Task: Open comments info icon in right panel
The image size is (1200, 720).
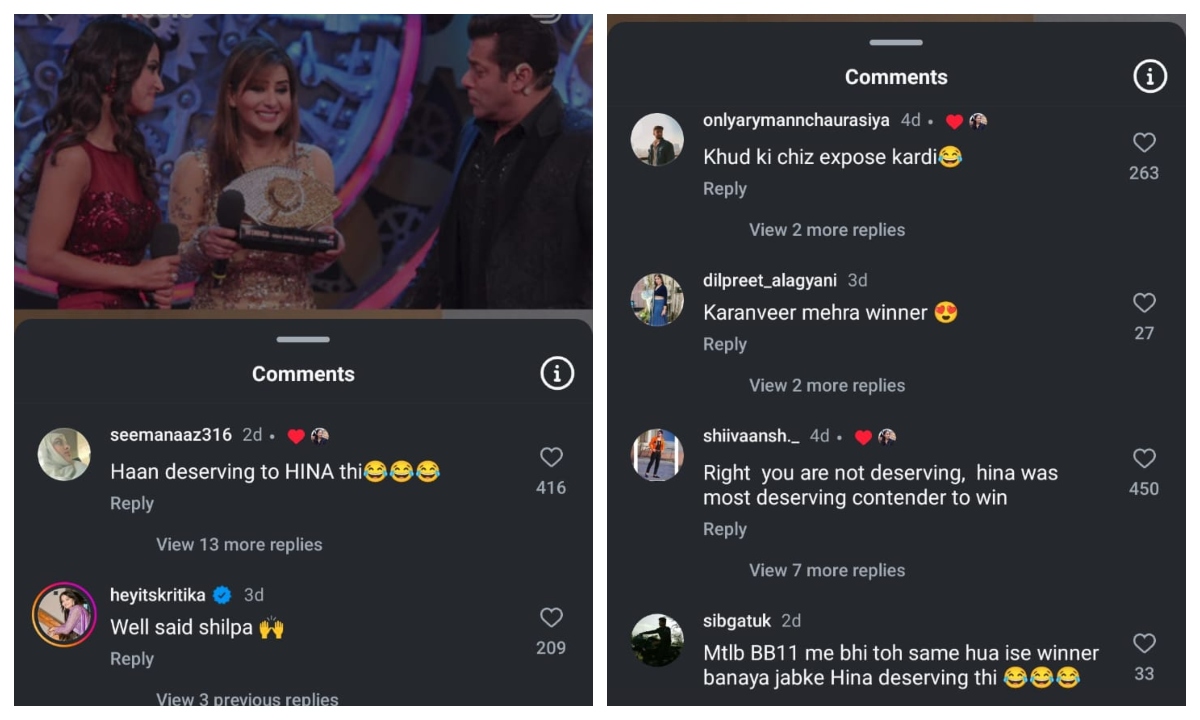Action: tap(1150, 77)
